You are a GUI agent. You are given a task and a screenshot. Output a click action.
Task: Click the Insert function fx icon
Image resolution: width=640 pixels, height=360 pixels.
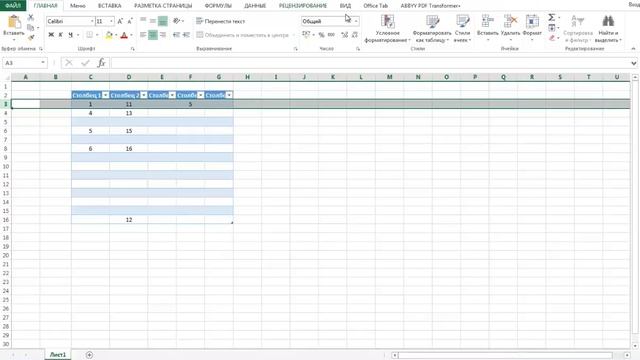101,63
